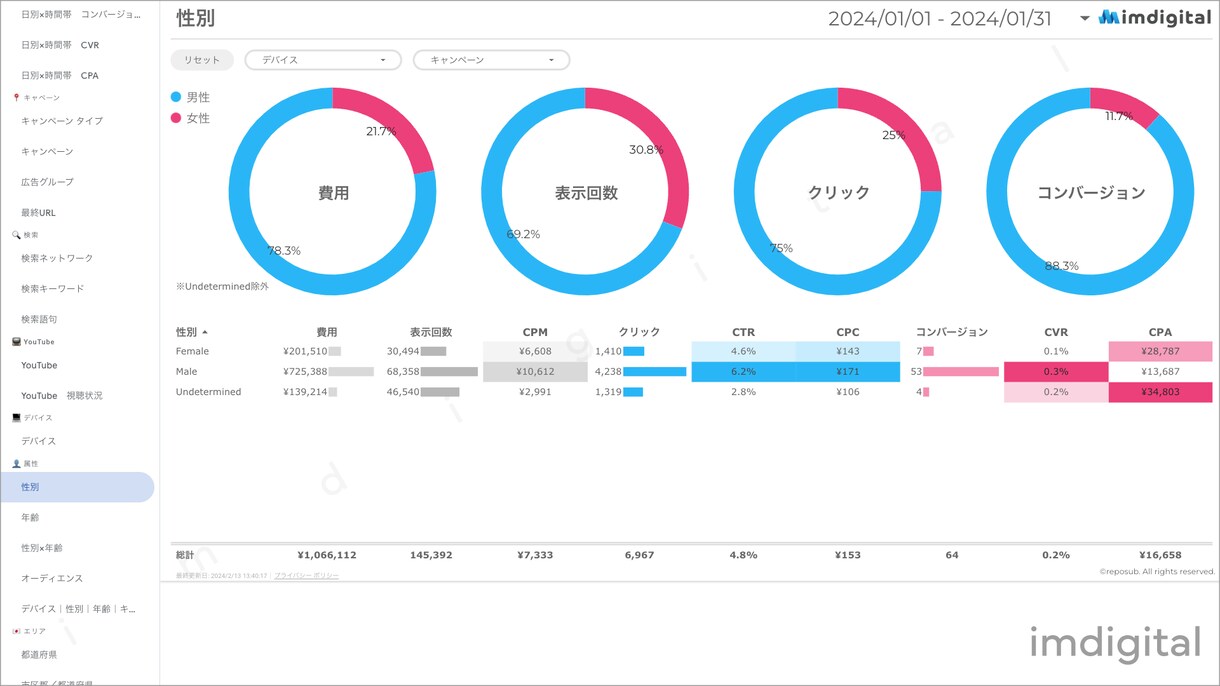Open the YouTube 視聴状況 page

pos(62,395)
